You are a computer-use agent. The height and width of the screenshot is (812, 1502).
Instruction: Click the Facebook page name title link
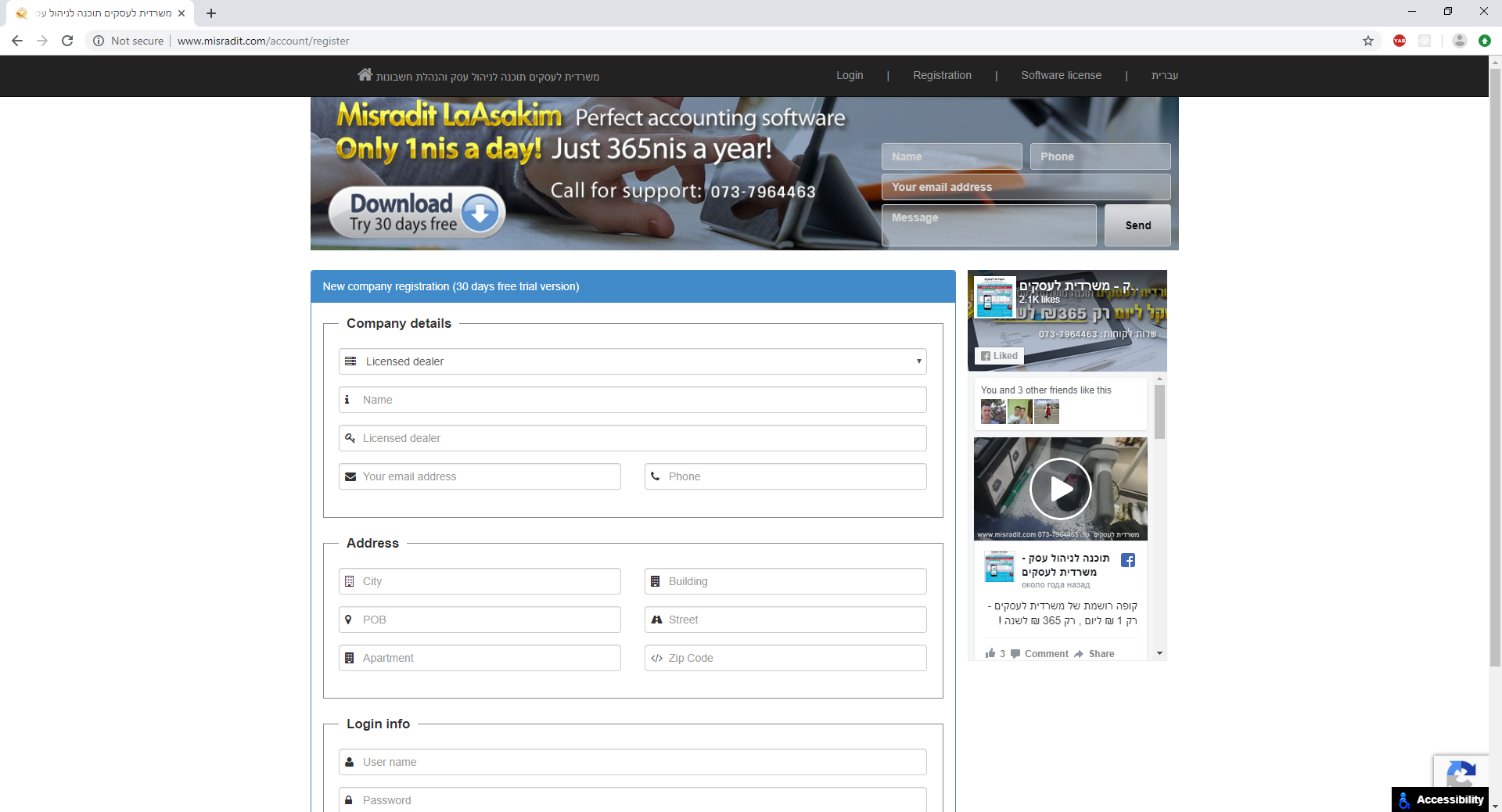coord(1078,286)
